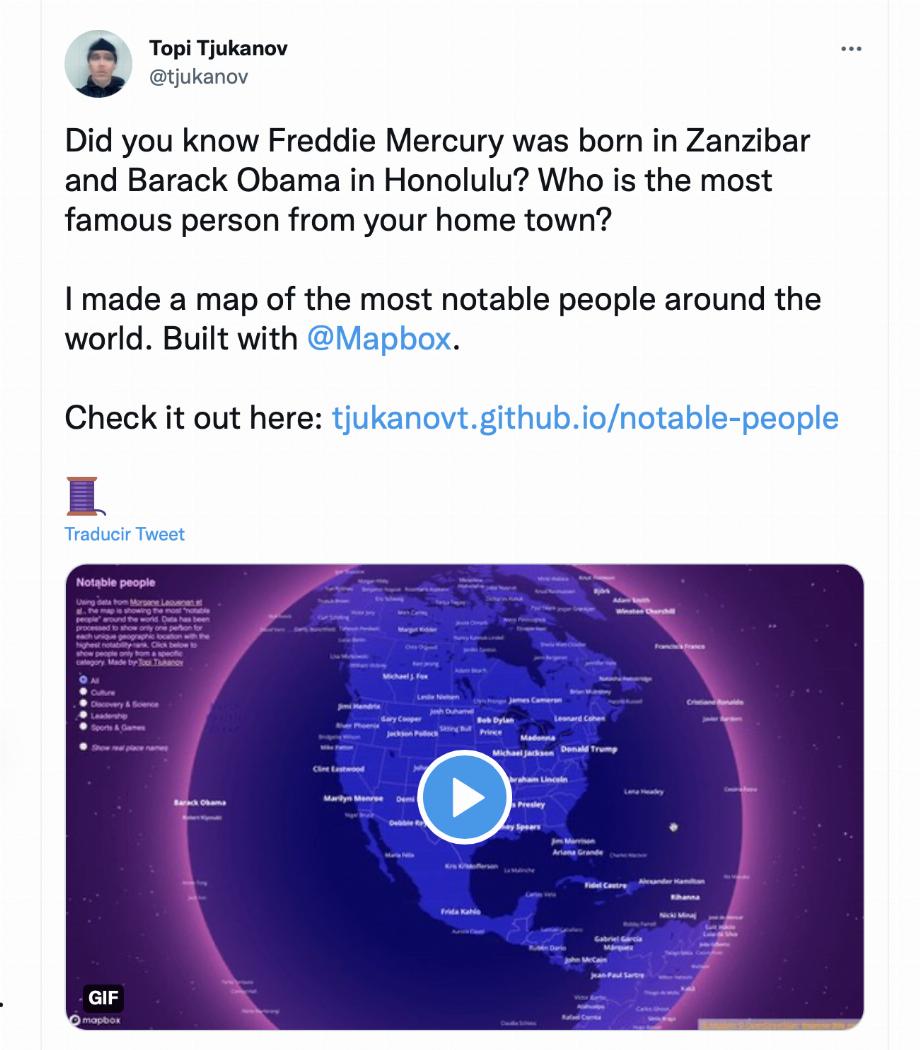920x1050 pixels.
Task: Click the thread spool emoji
Action: [84, 496]
